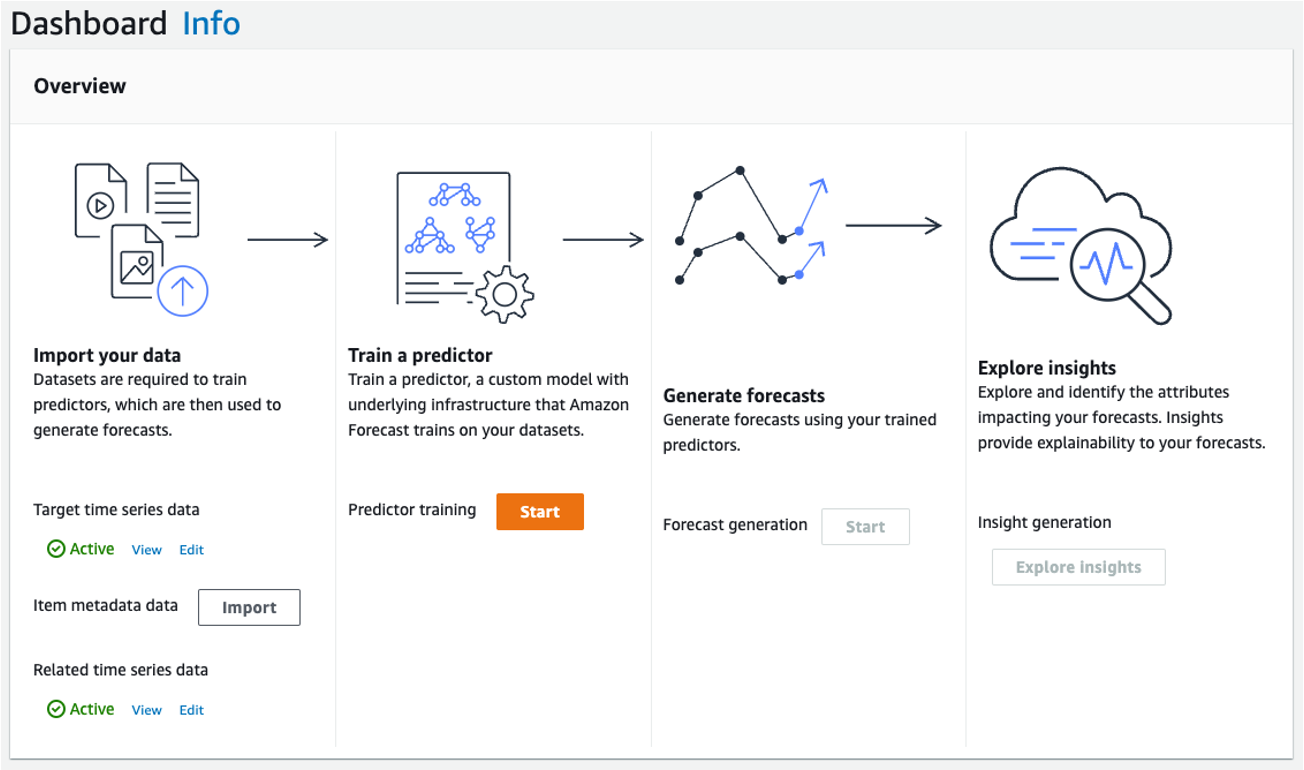Click arrow between forecasts and insights
The width and height of the screenshot is (1304, 770).
[894, 226]
